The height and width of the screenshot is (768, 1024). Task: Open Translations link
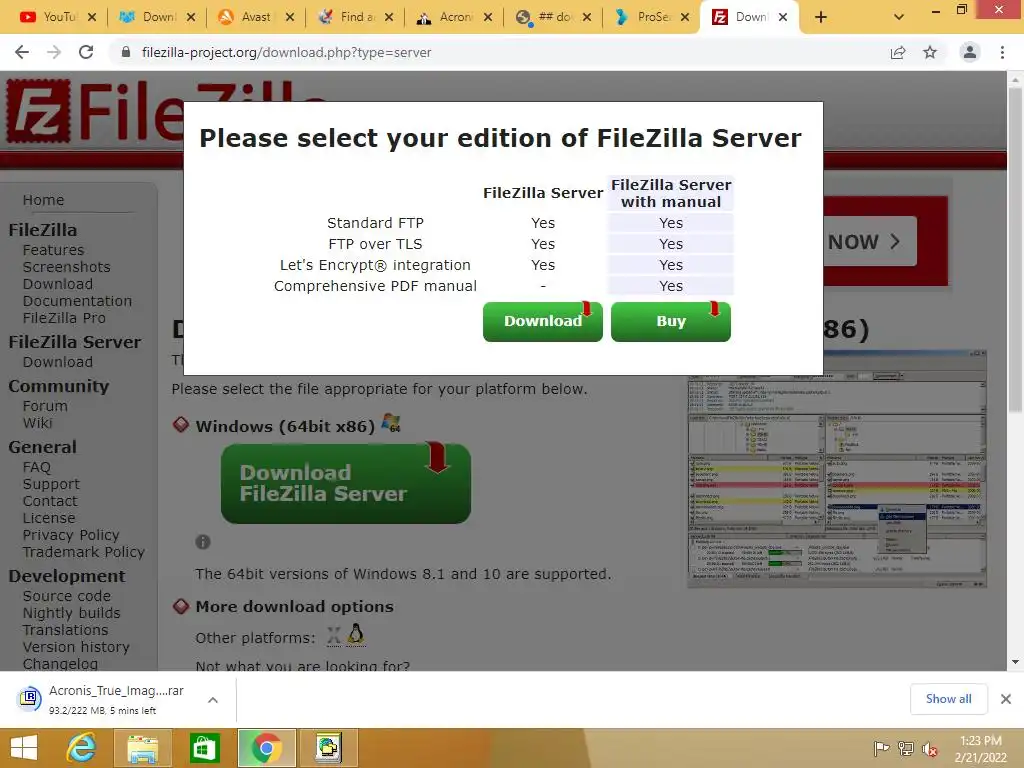[x=65, y=630]
